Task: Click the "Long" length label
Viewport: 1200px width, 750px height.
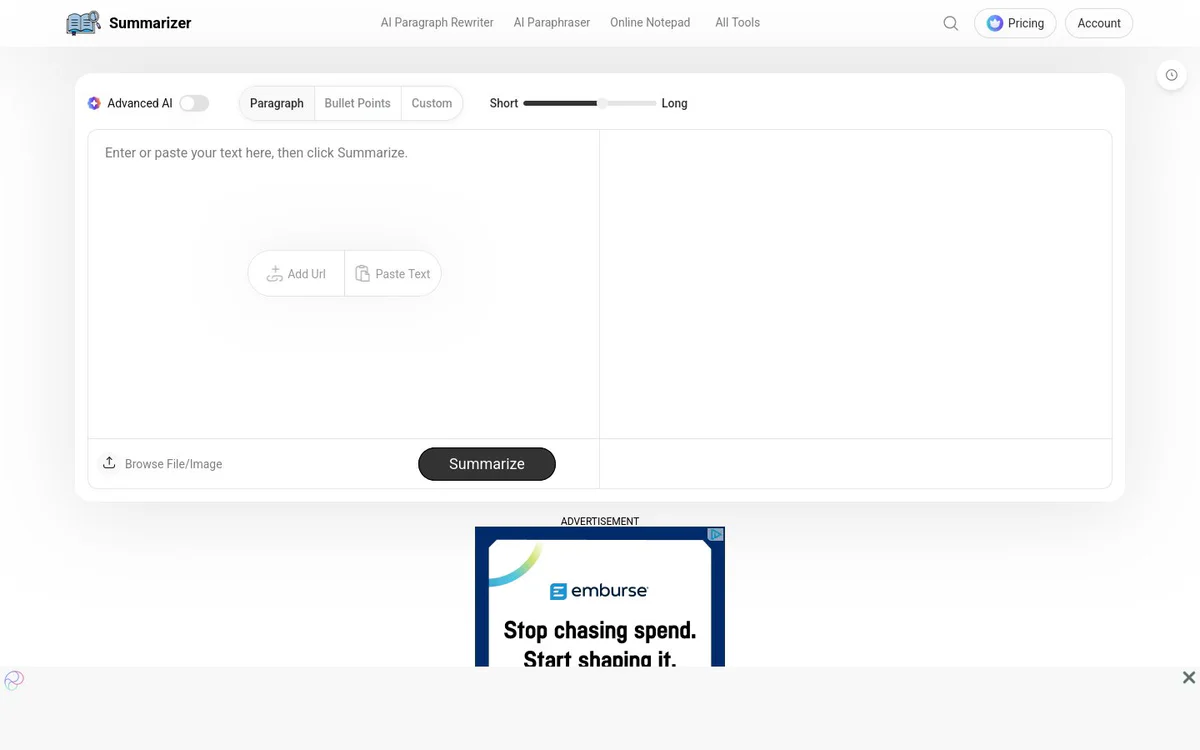Action: (x=674, y=103)
